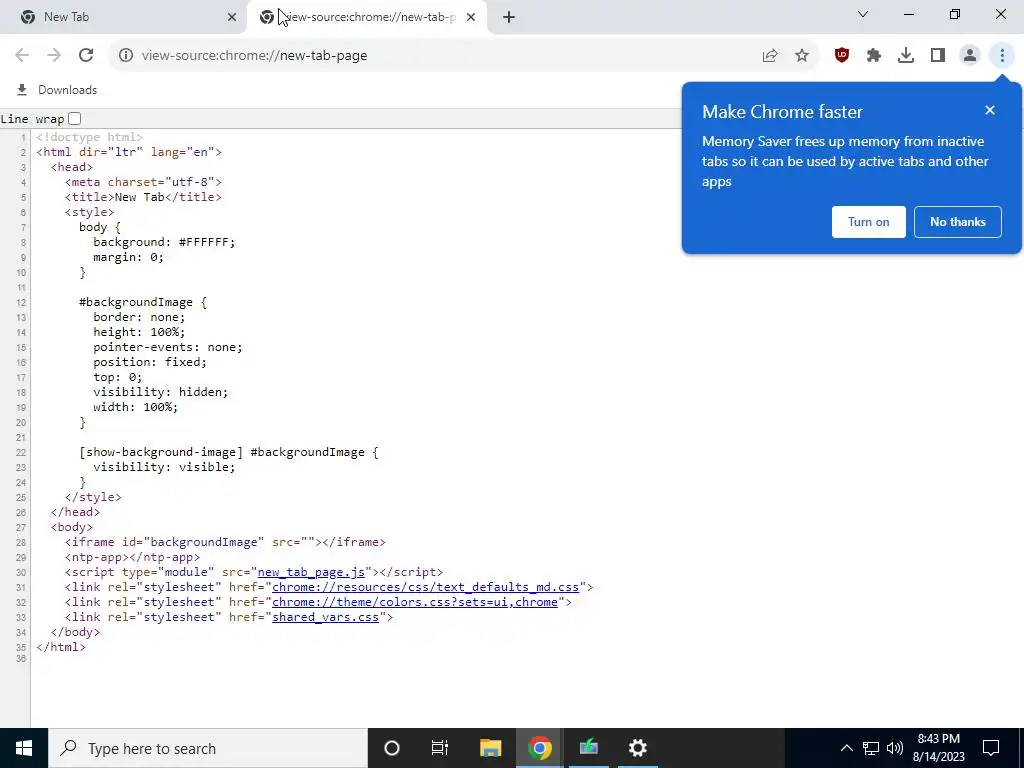
Task: Click the background: #FFFFFF; line
Action: [164, 242]
